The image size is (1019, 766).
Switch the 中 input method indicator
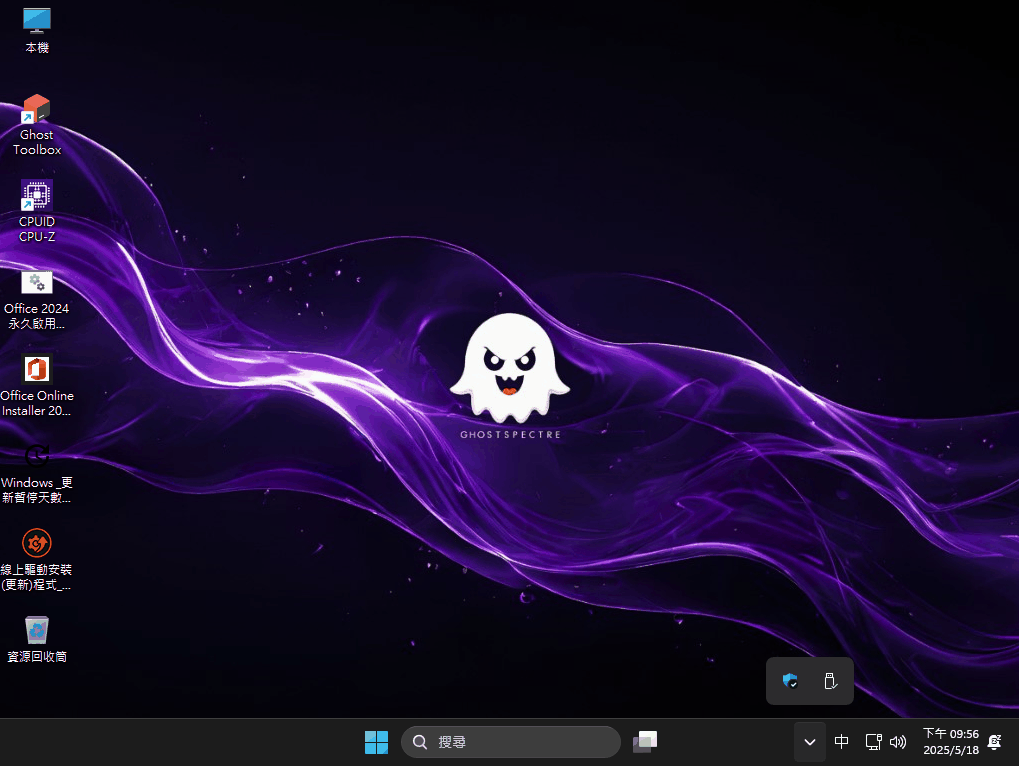(842, 742)
